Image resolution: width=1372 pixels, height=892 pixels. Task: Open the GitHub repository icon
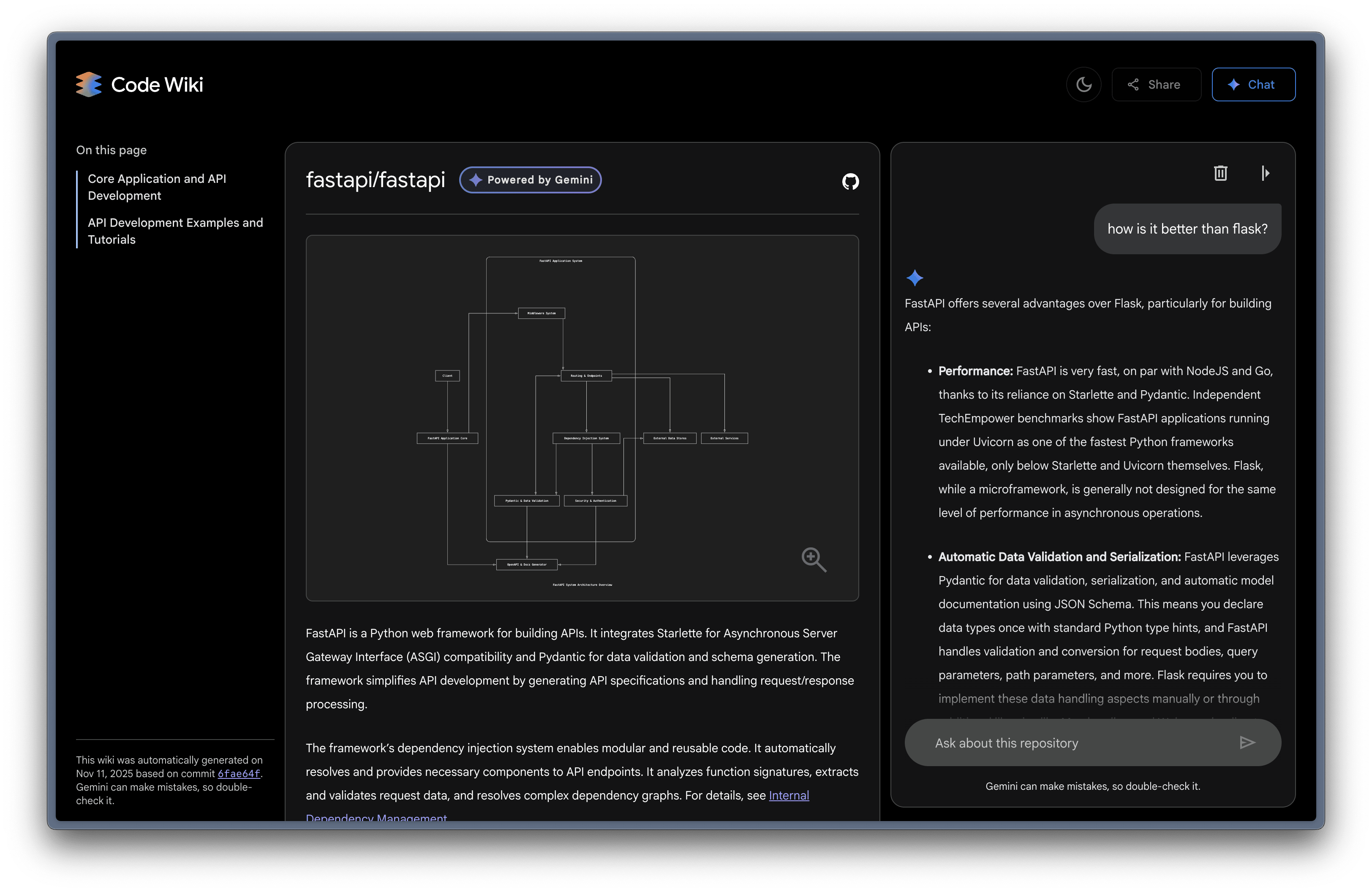click(850, 182)
